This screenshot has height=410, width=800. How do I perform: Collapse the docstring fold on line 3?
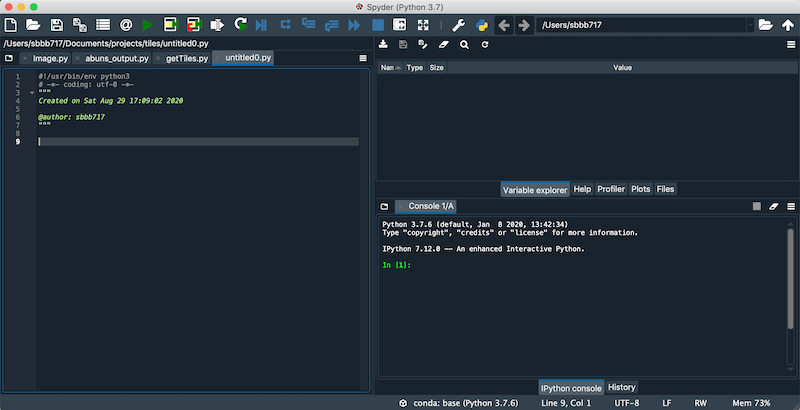(x=32, y=93)
